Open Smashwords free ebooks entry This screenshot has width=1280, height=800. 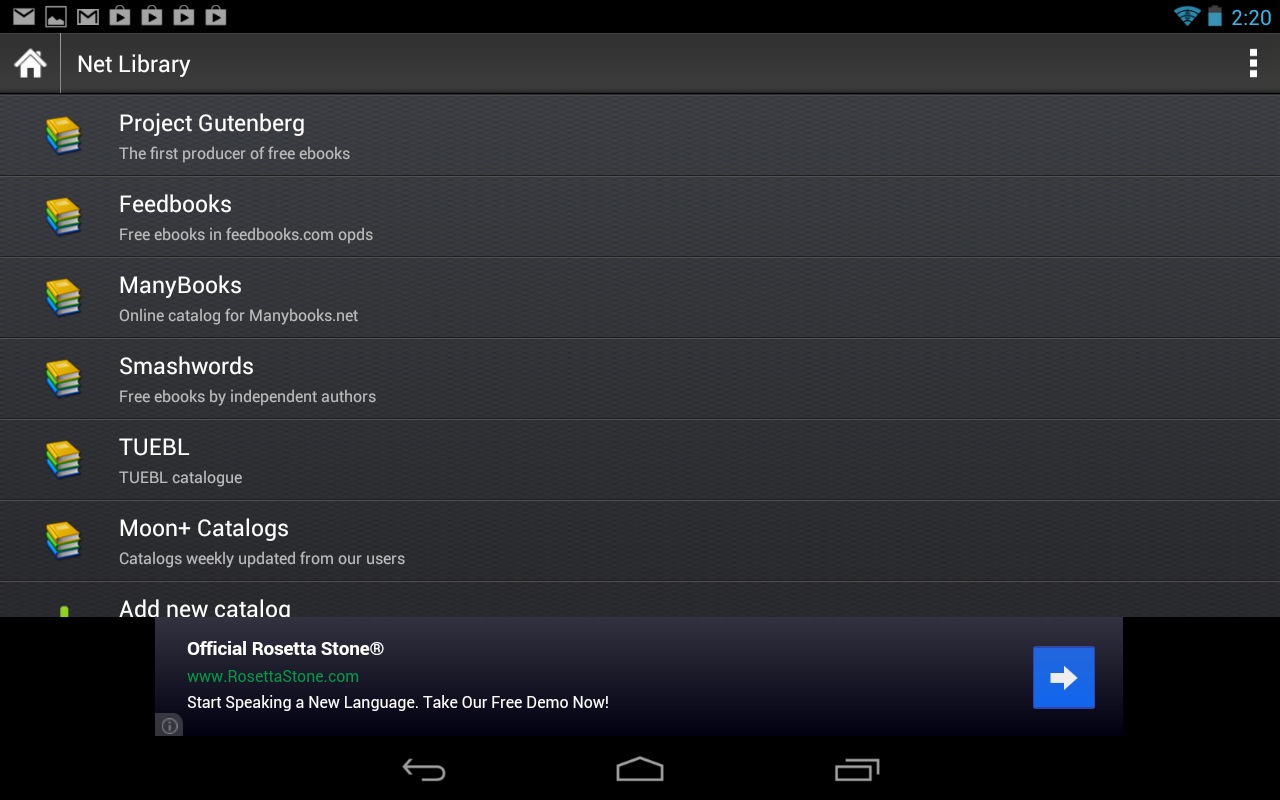tap(640, 379)
